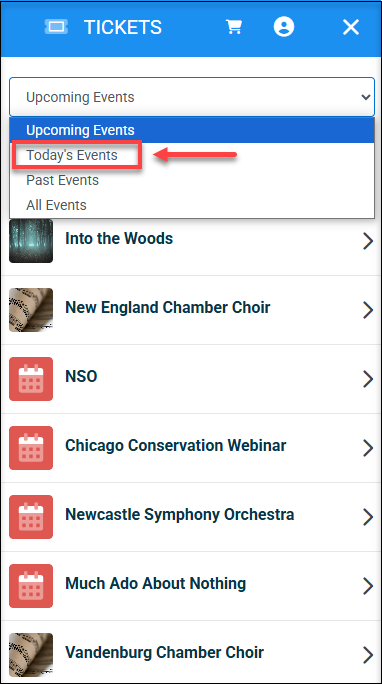Open Chicago Conservation Webinar event title
This screenshot has width=382, height=684.
tap(176, 445)
